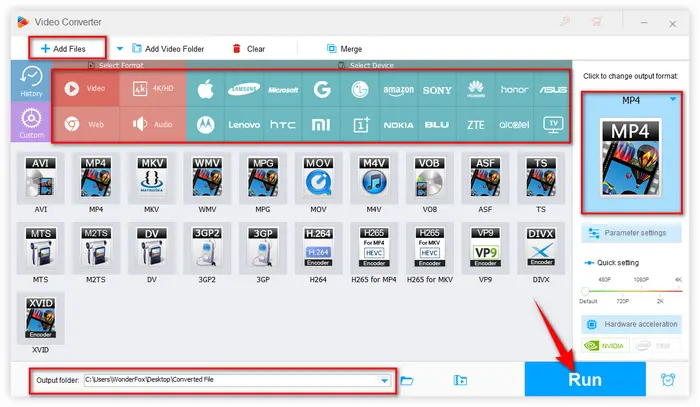
Task: Select the 4K/HD format category
Action: (x=153, y=88)
